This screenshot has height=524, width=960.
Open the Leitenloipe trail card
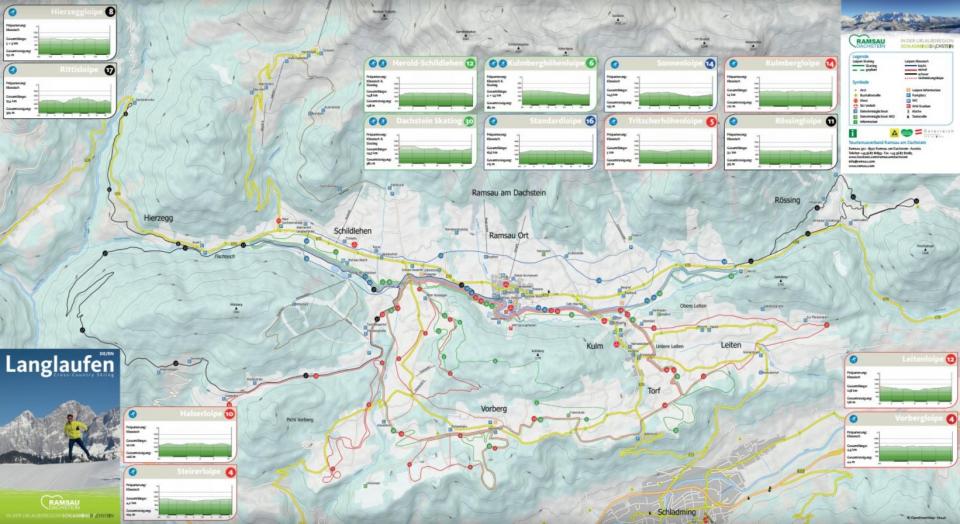point(900,380)
